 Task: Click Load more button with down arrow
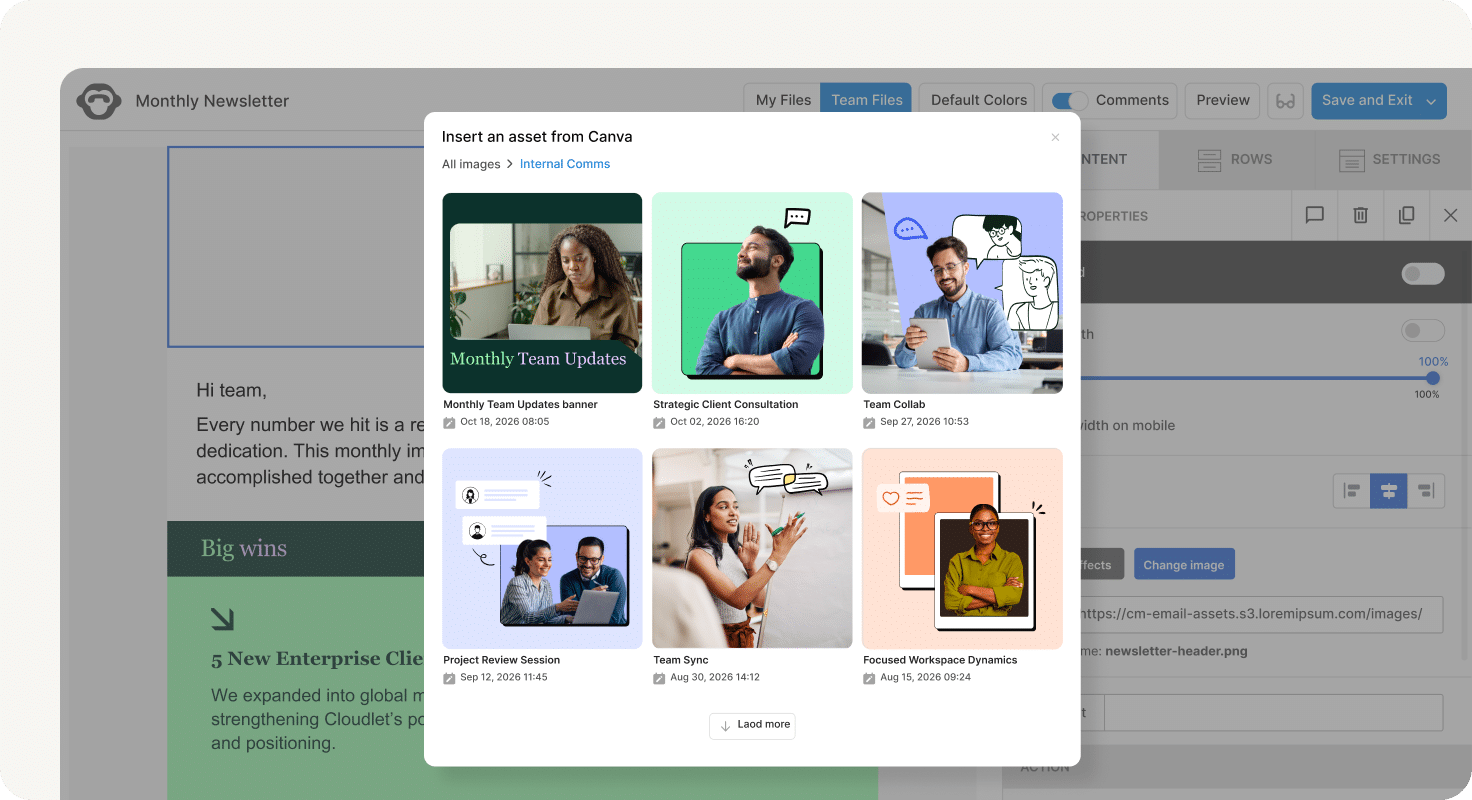pos(752,725)
